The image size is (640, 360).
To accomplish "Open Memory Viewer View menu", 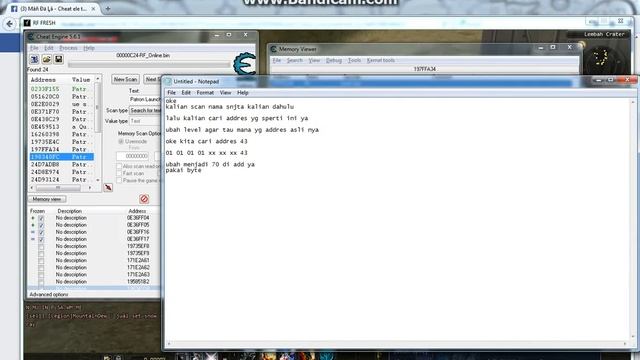I will [314, 60].
